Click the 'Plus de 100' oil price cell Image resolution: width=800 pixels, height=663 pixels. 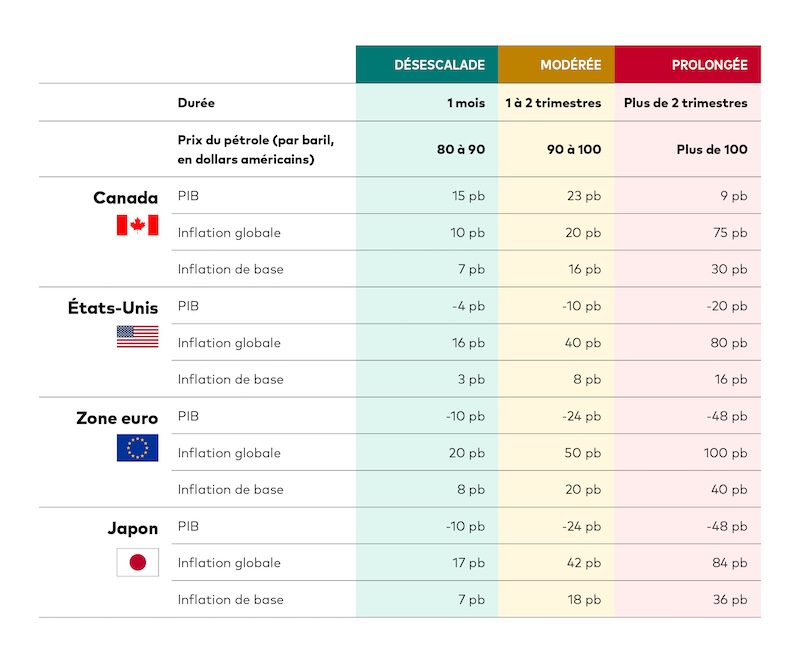tap(712, 149)
